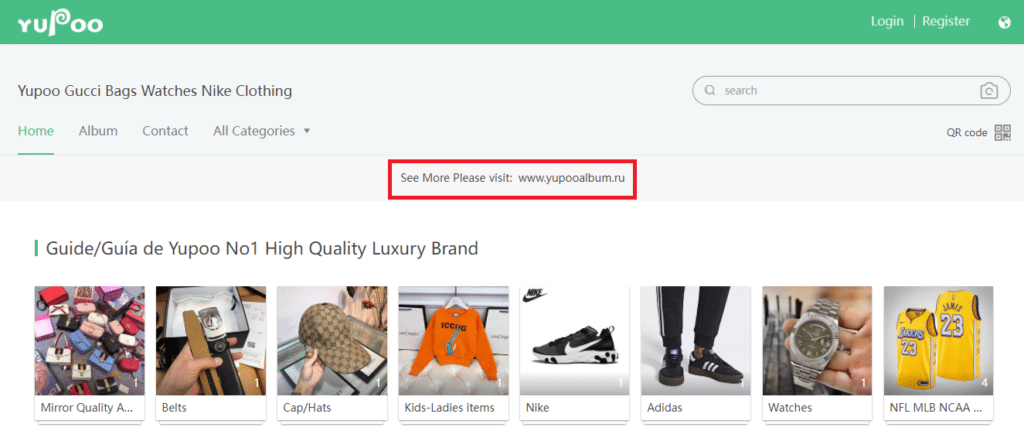Click the Watches album title
1024x441 pixels.
tap(790, 408)
